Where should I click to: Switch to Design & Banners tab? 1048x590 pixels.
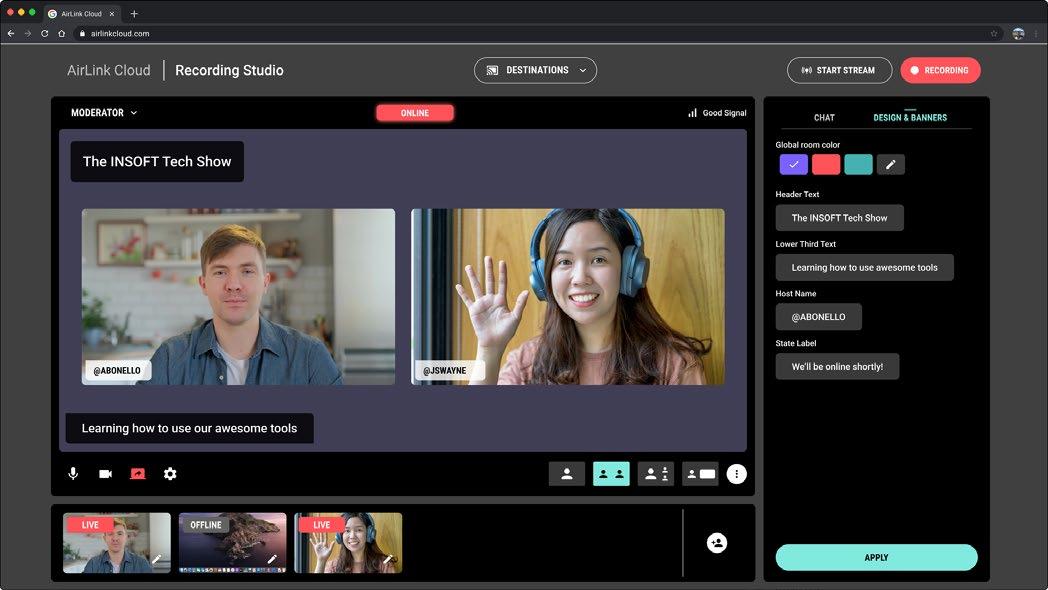tap(910, 118)
